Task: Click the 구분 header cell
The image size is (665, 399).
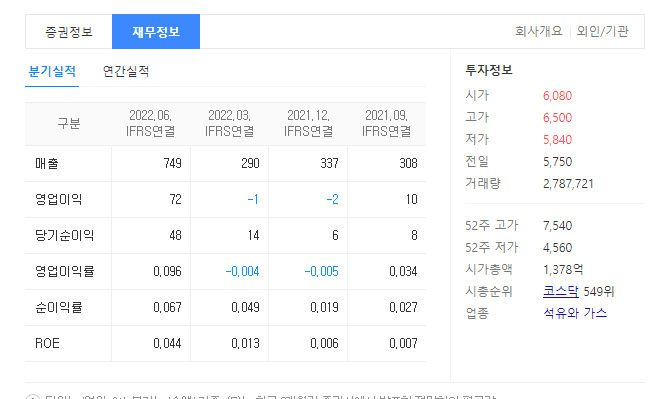Action: (69, 123)
